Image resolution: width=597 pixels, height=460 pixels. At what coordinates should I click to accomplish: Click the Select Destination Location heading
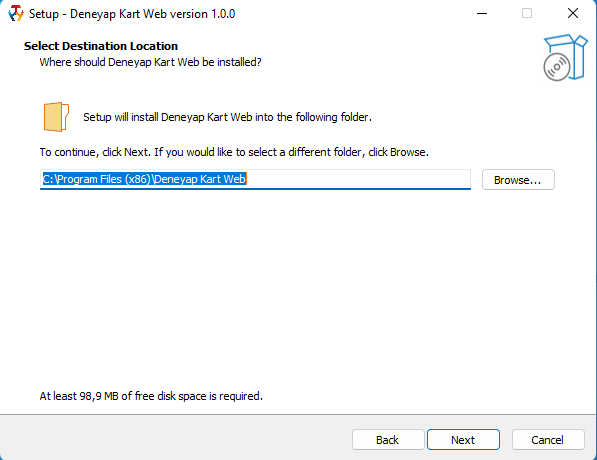tap(101, 46)
